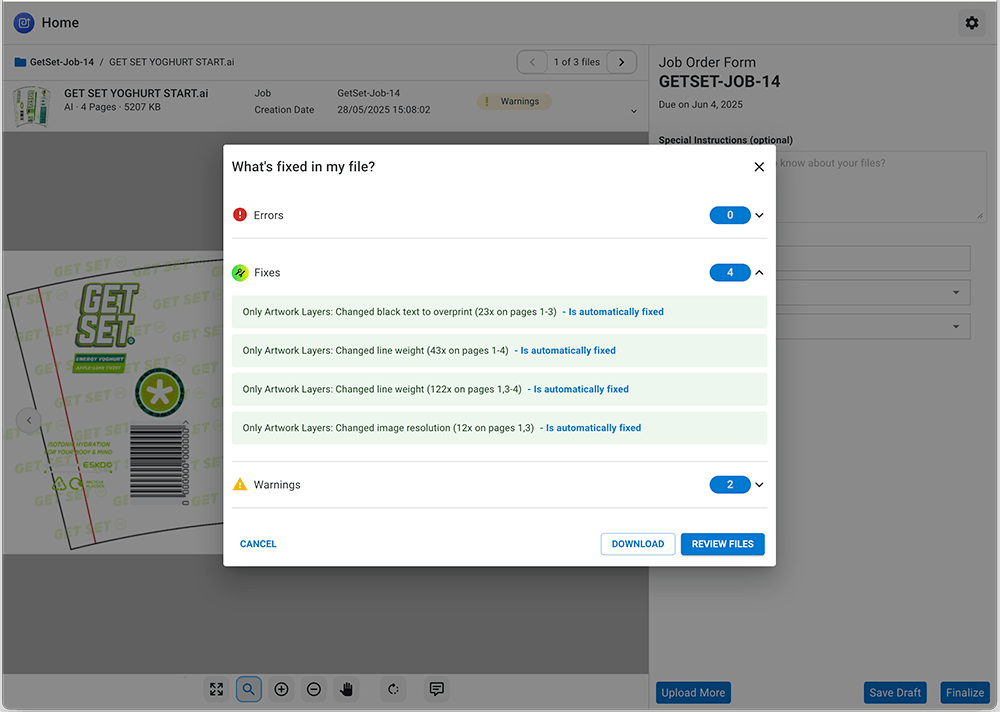Click the zoom out minus icon
Viewport: 1000px width, 712px height.
314,689
